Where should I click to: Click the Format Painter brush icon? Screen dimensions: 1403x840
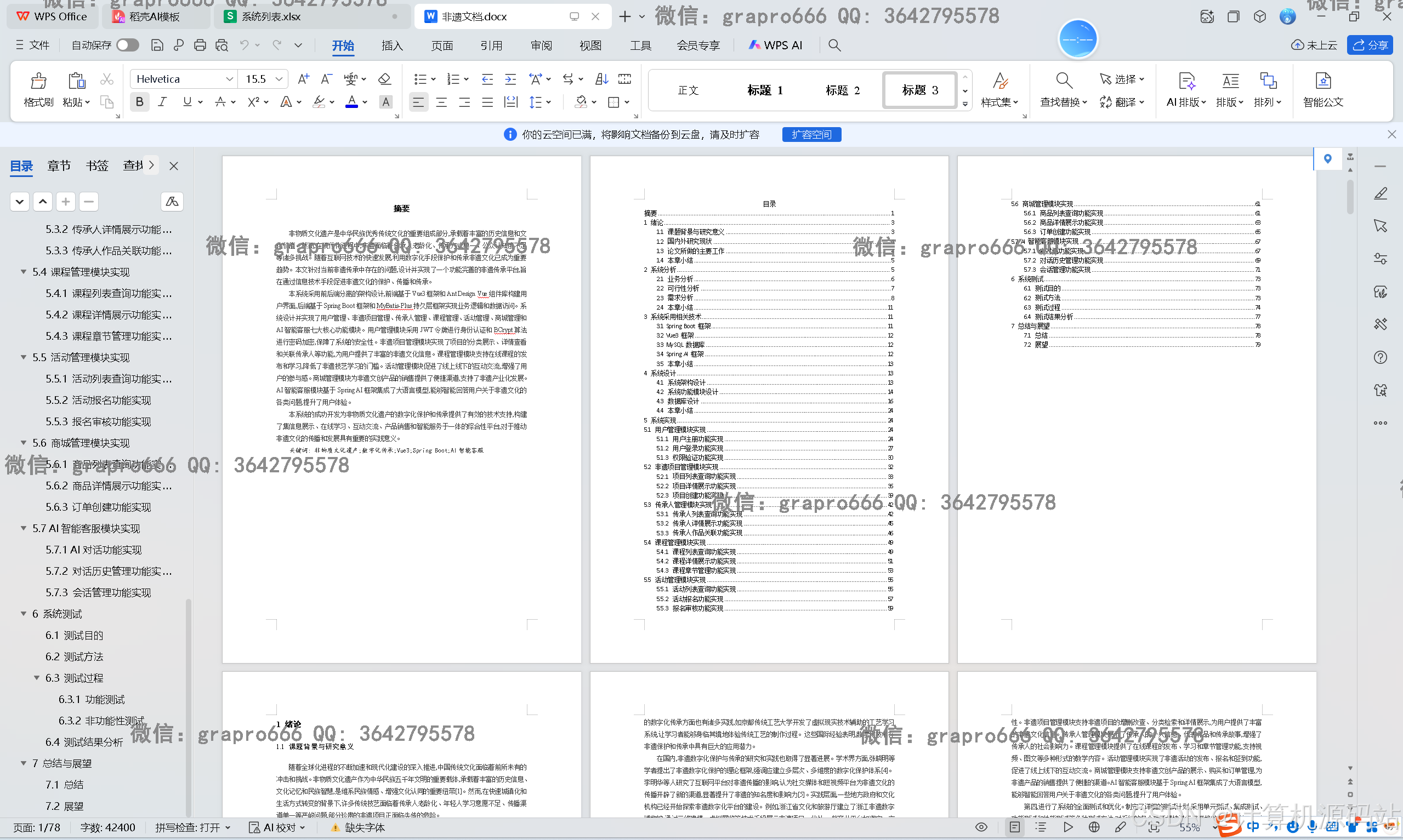(x=38, y=82)
